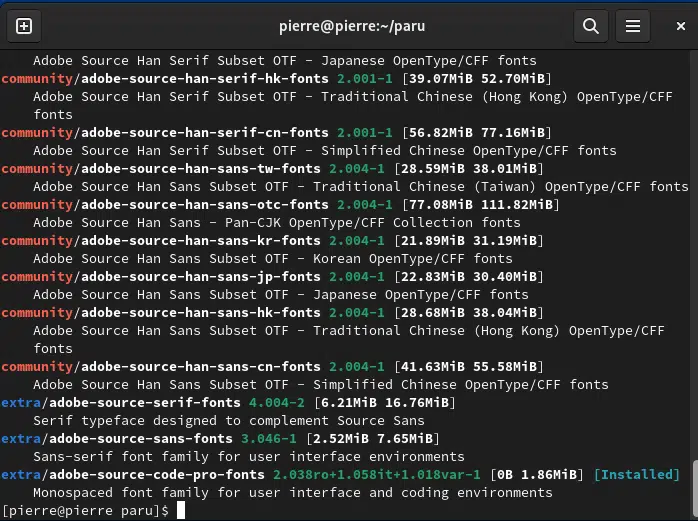Select package name adobe-source-han-sans-hk-fonts
Image resolution: width=698 pixels, height=521 pixels.
coord(201,313)
